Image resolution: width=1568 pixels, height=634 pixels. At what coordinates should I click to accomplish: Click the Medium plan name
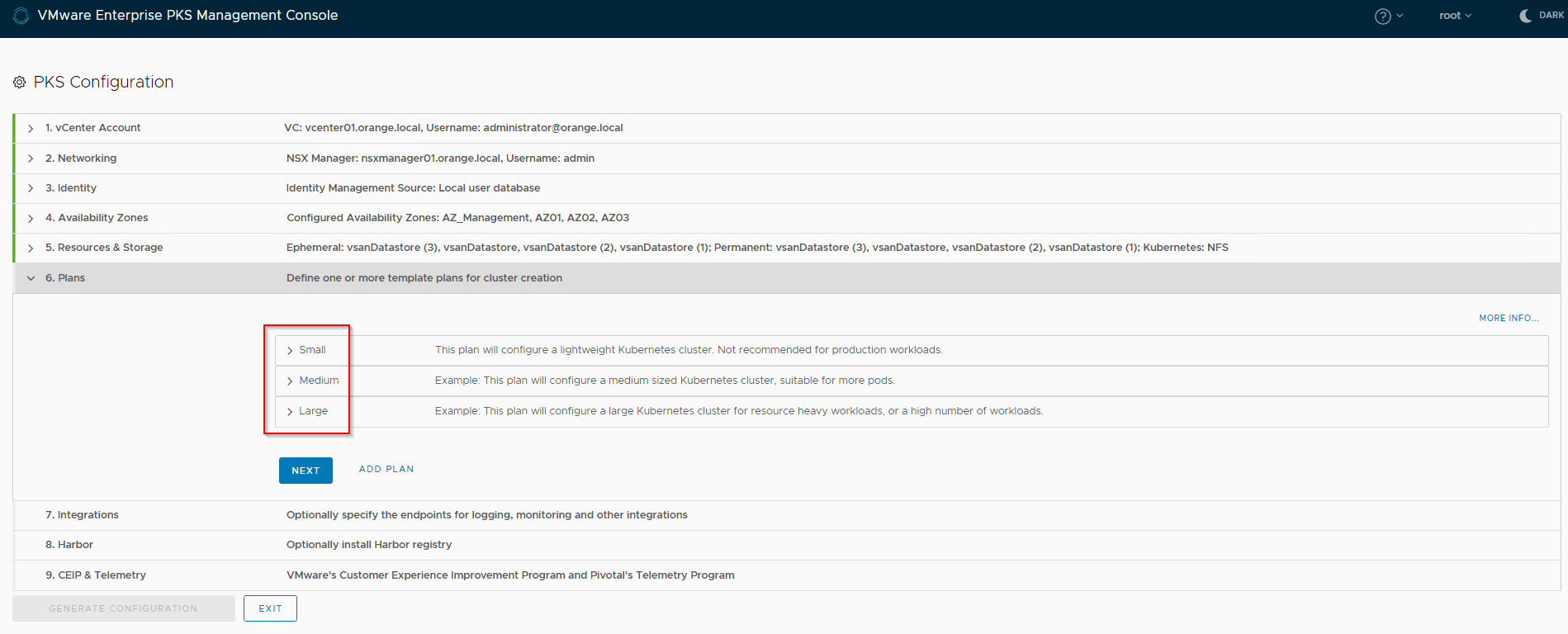point(319,381)
